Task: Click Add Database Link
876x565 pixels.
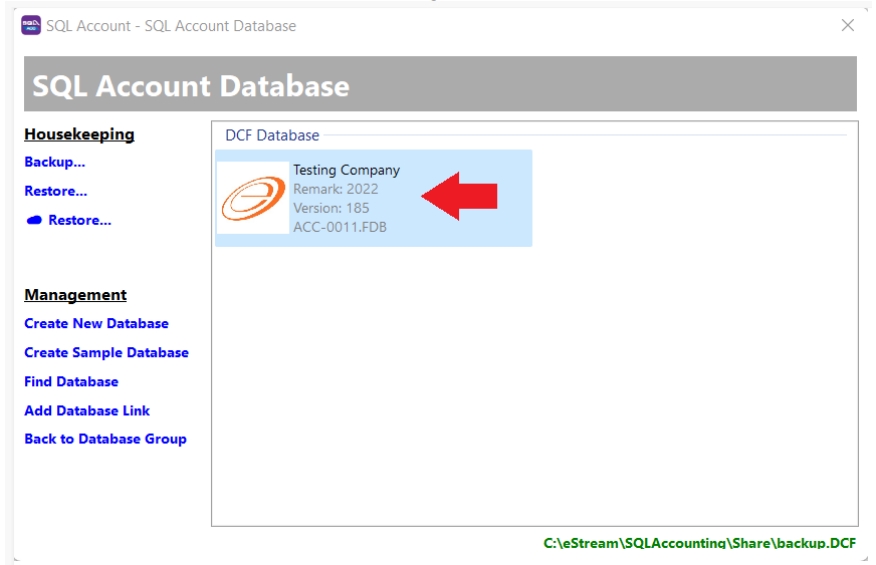Action: (87, 411)
